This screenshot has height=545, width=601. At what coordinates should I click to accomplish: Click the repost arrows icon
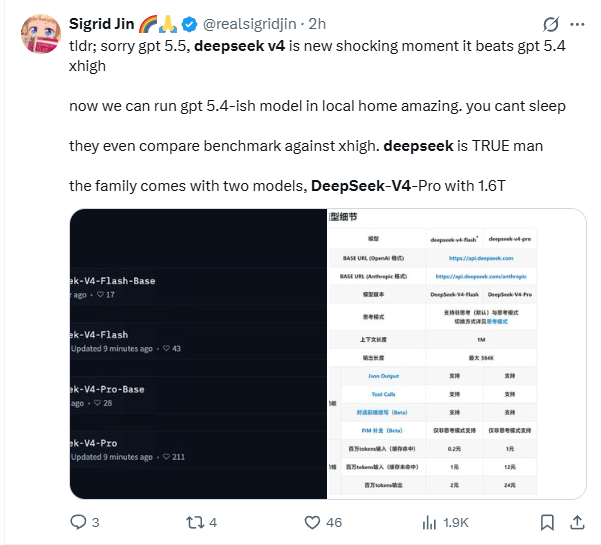click(x=194, y=521)
